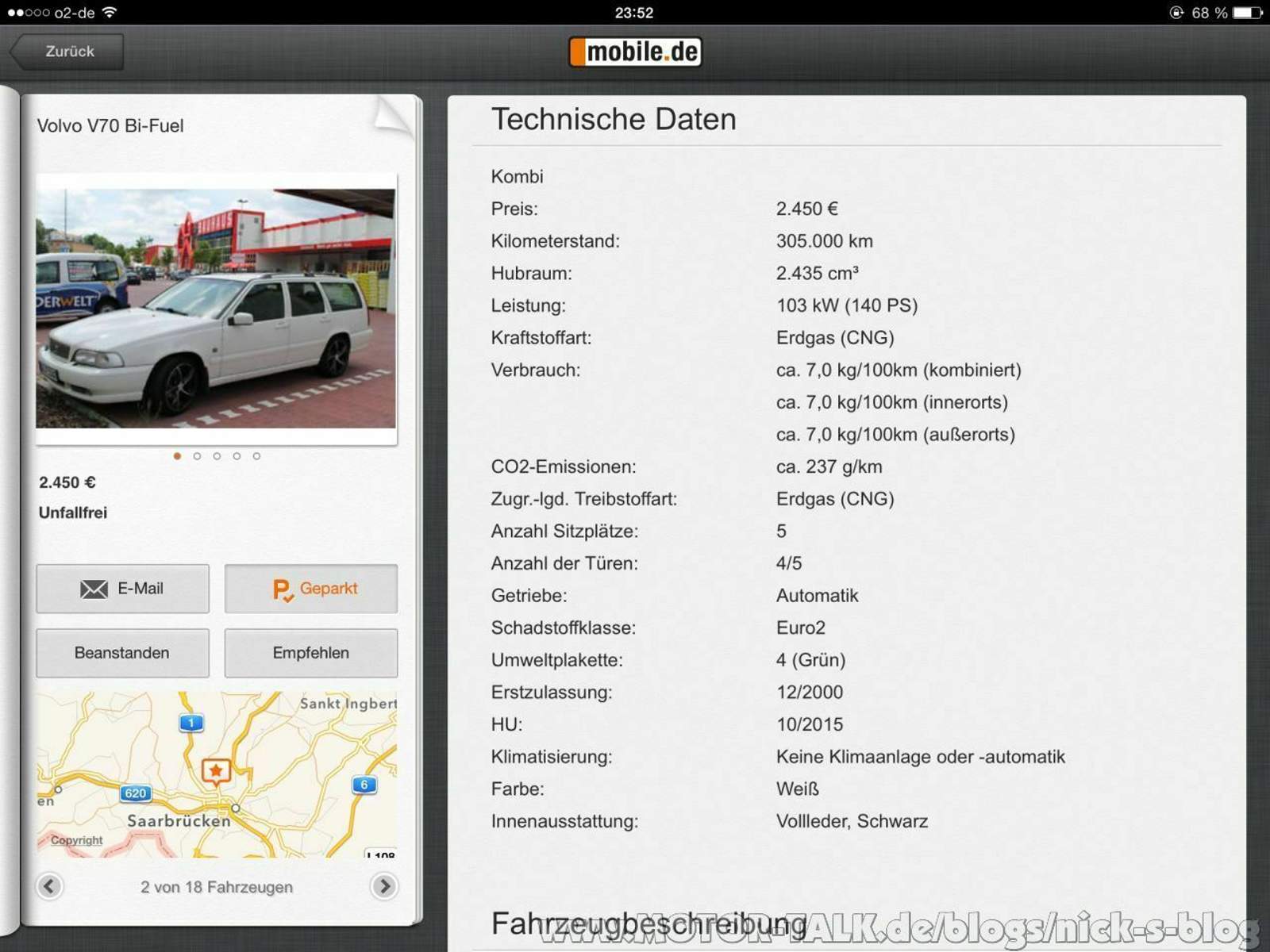
Task: Select the third photo page dot
Action: [x=217, y=456]
